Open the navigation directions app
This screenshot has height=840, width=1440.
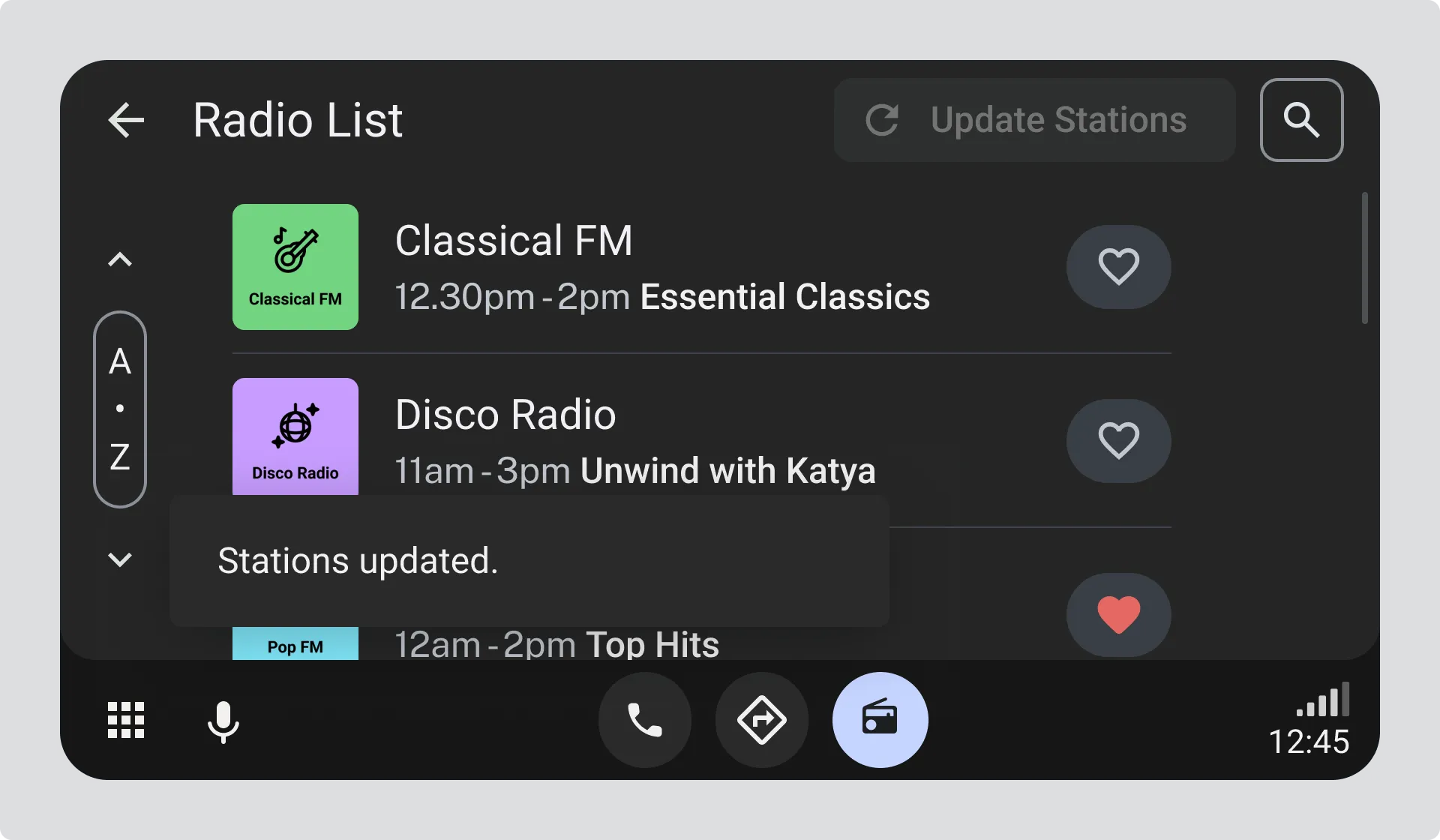click(761, 720)
